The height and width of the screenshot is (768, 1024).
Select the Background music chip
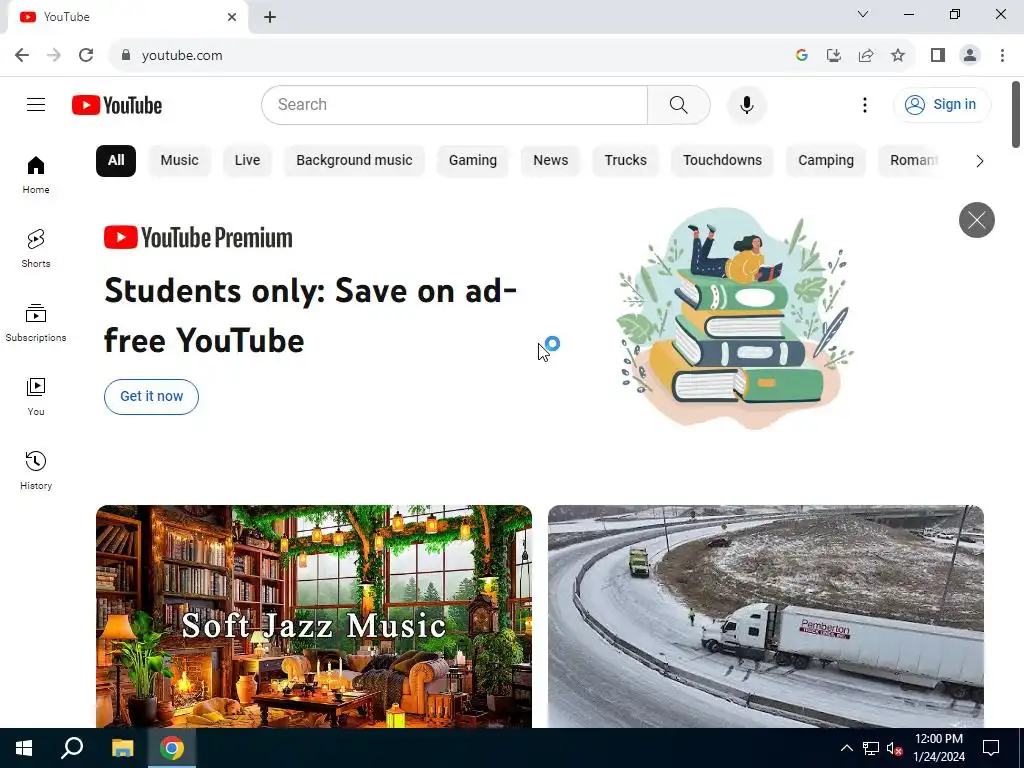pos(354,161)
